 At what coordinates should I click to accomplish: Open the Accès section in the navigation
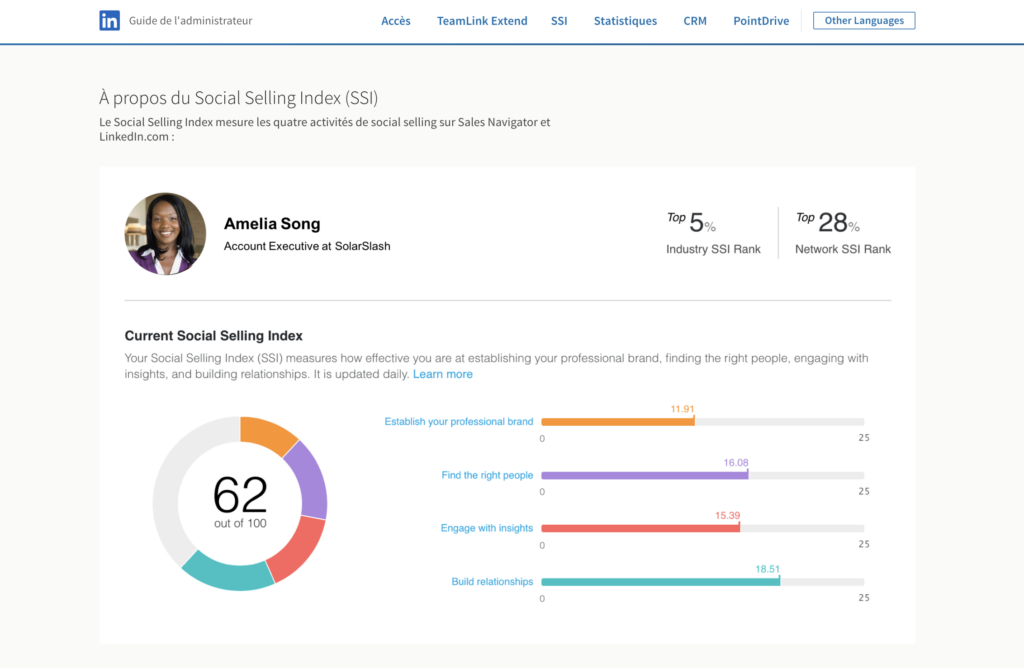[396, 20]
